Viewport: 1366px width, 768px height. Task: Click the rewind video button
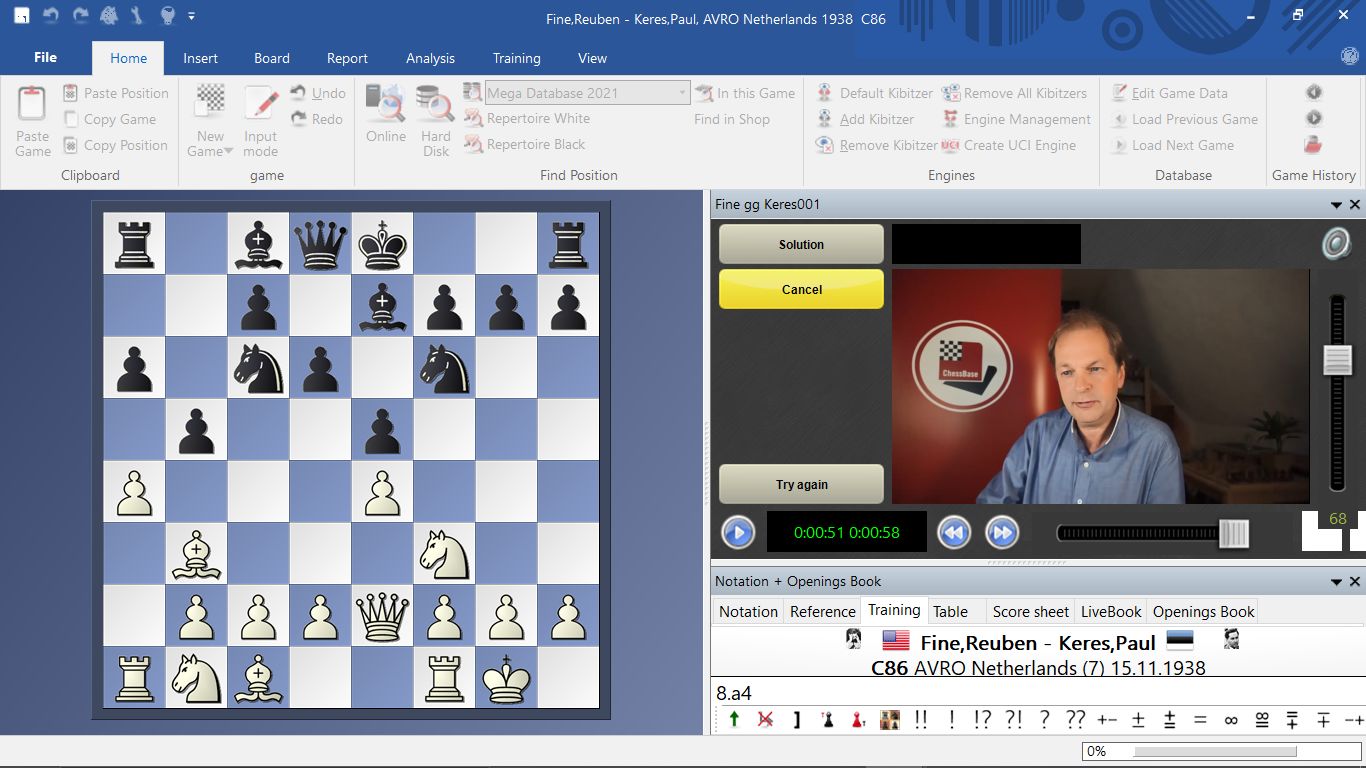point(954,532)
